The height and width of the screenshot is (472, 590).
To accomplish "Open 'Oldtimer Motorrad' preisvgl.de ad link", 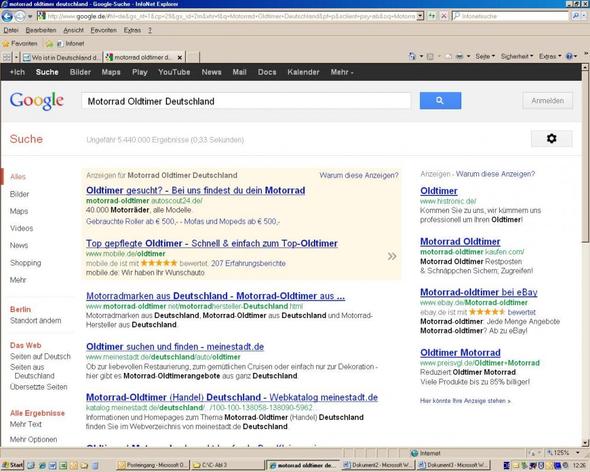I will tap(460, 353).
